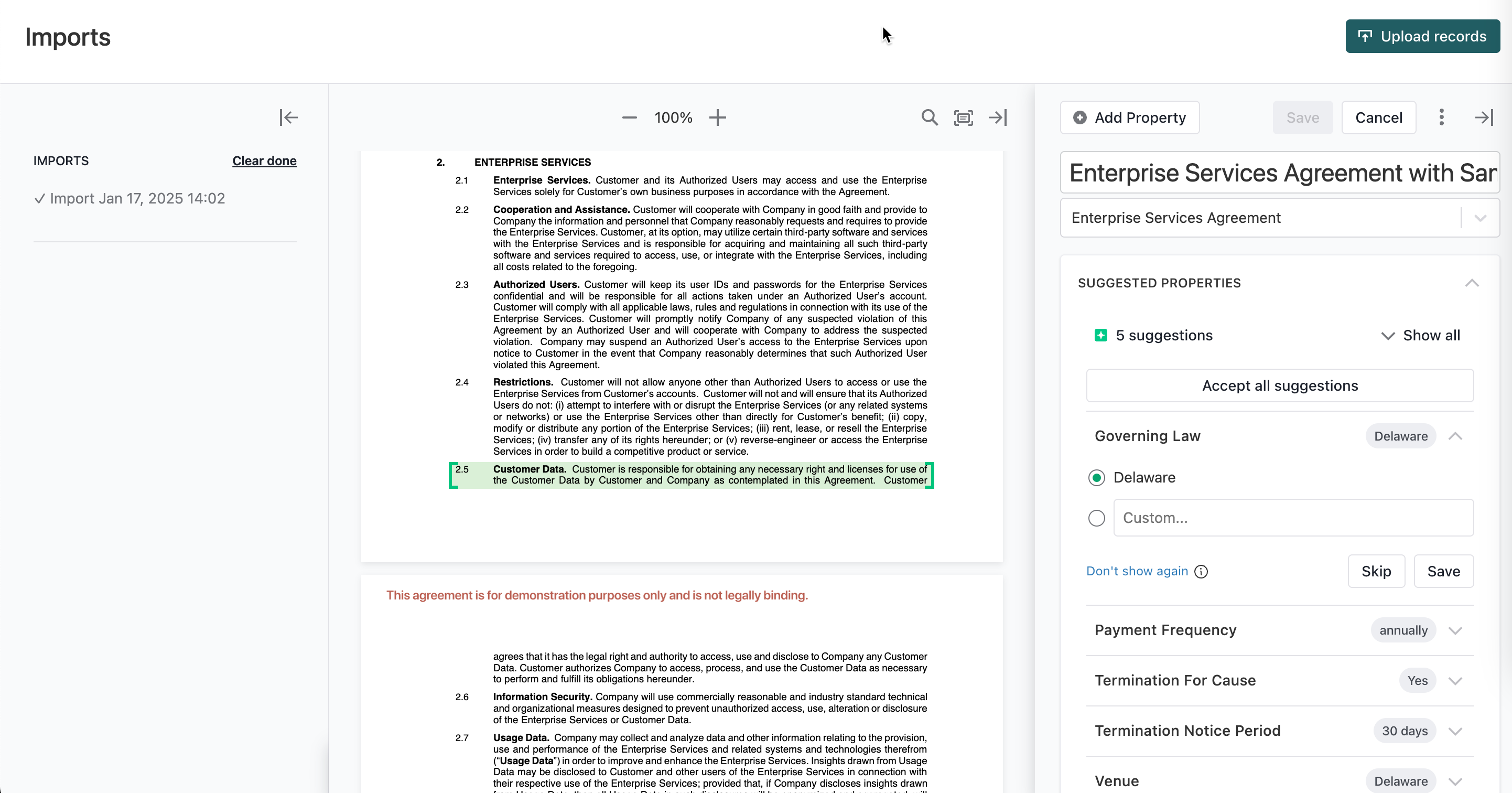This screenshot has width=1512, height=793.
Task: Save the Governing Law suggestion
Action: click(1443, 571)
